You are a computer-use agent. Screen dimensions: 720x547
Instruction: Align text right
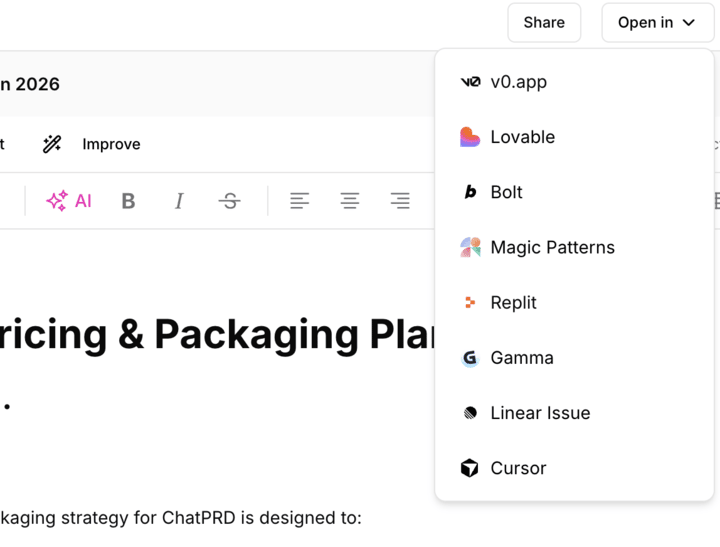[x=400, y=201]
